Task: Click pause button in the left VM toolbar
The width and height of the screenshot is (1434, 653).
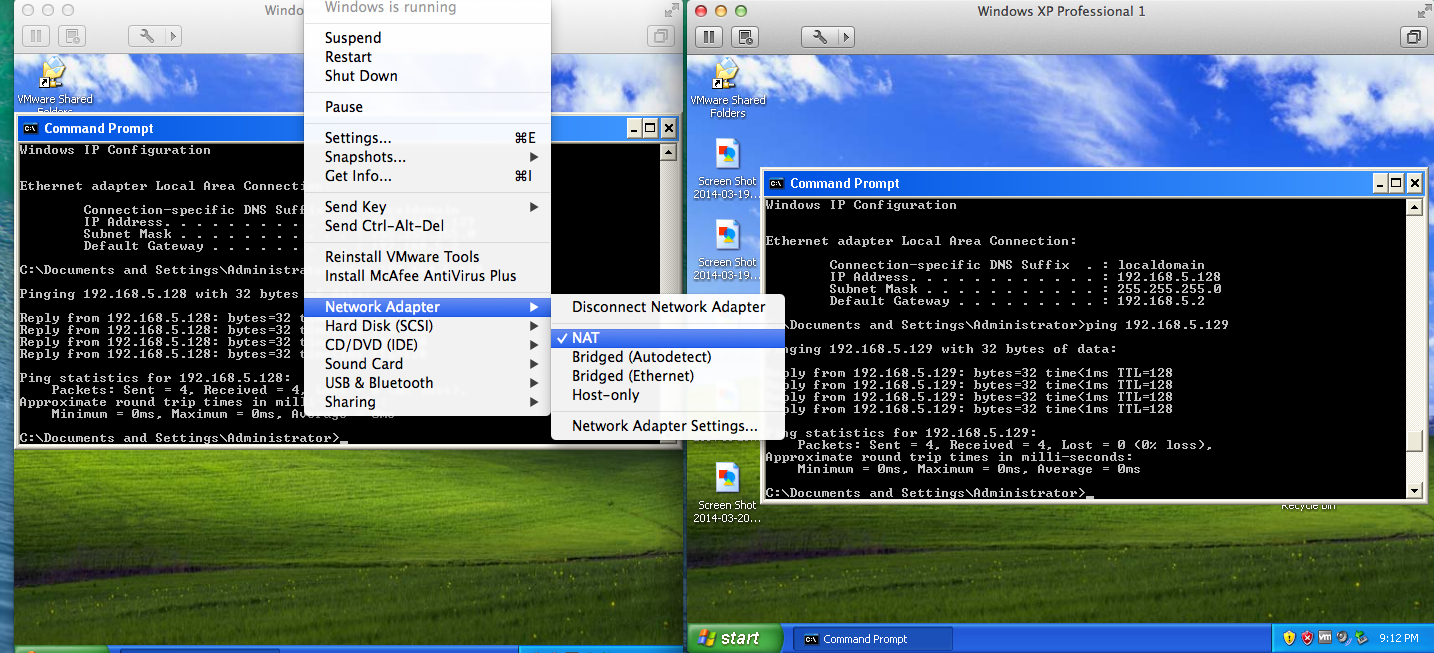Action: (35, 37)
